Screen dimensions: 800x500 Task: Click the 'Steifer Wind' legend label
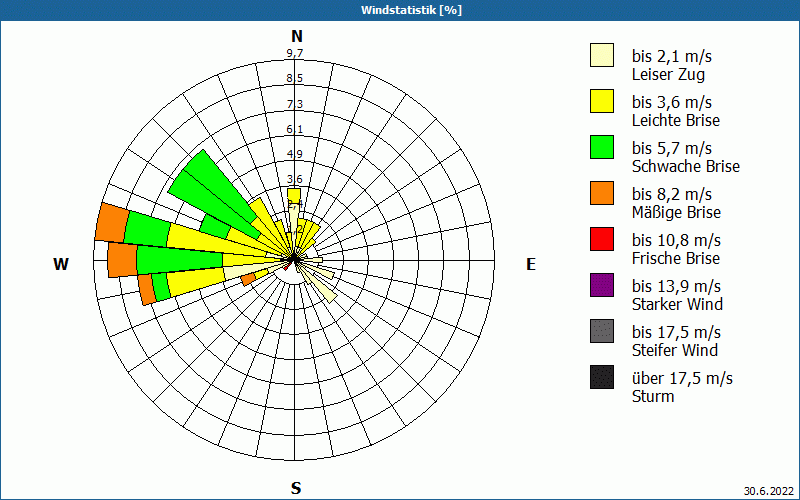(x=674, y=350)
